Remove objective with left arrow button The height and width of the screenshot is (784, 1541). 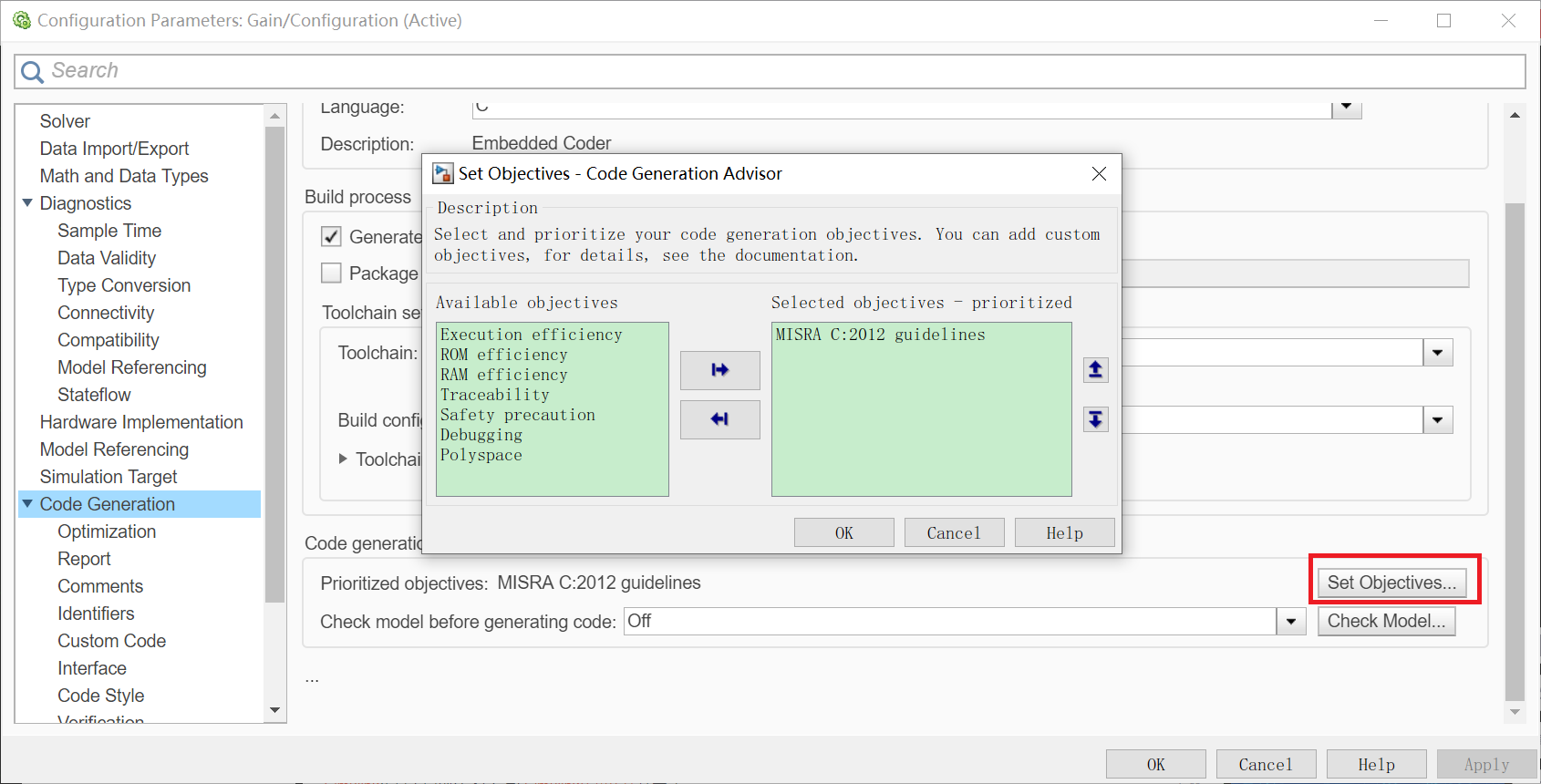point(720,419)
